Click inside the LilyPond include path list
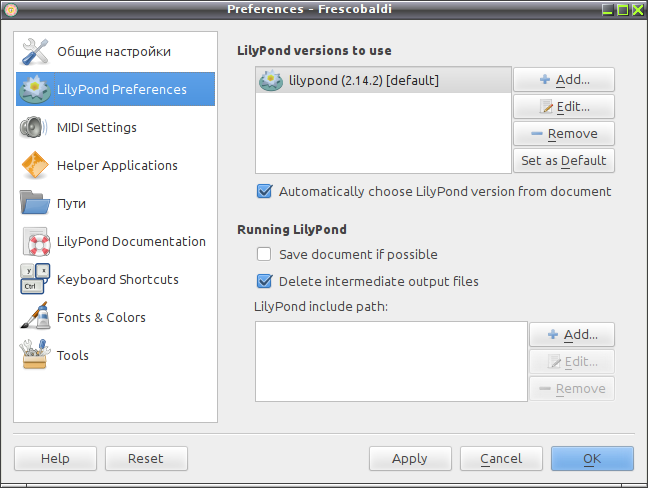The height and width of the screenshot is (488, 648). pos(391,362)
